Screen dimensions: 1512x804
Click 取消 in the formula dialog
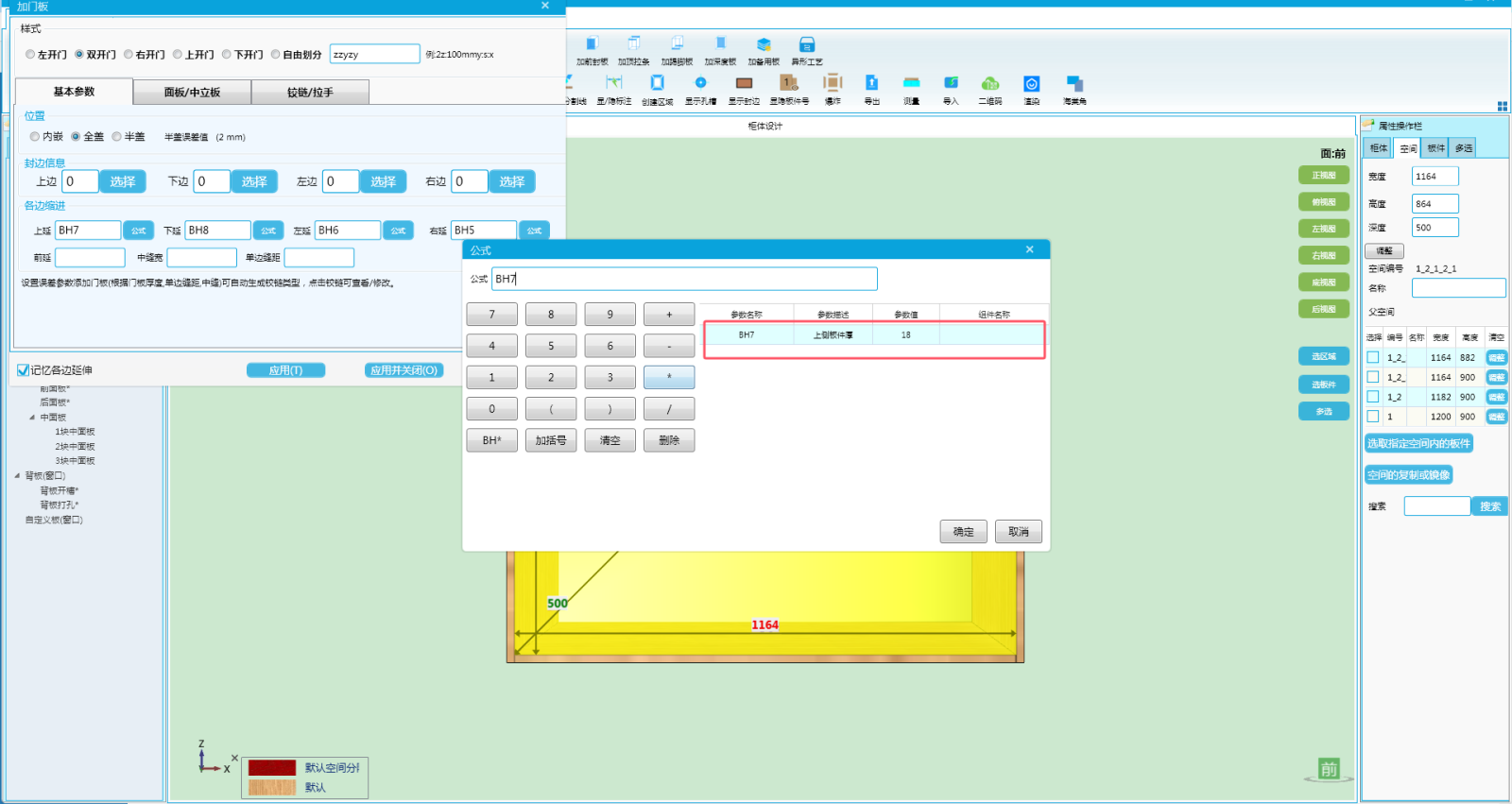[1019, 532]
